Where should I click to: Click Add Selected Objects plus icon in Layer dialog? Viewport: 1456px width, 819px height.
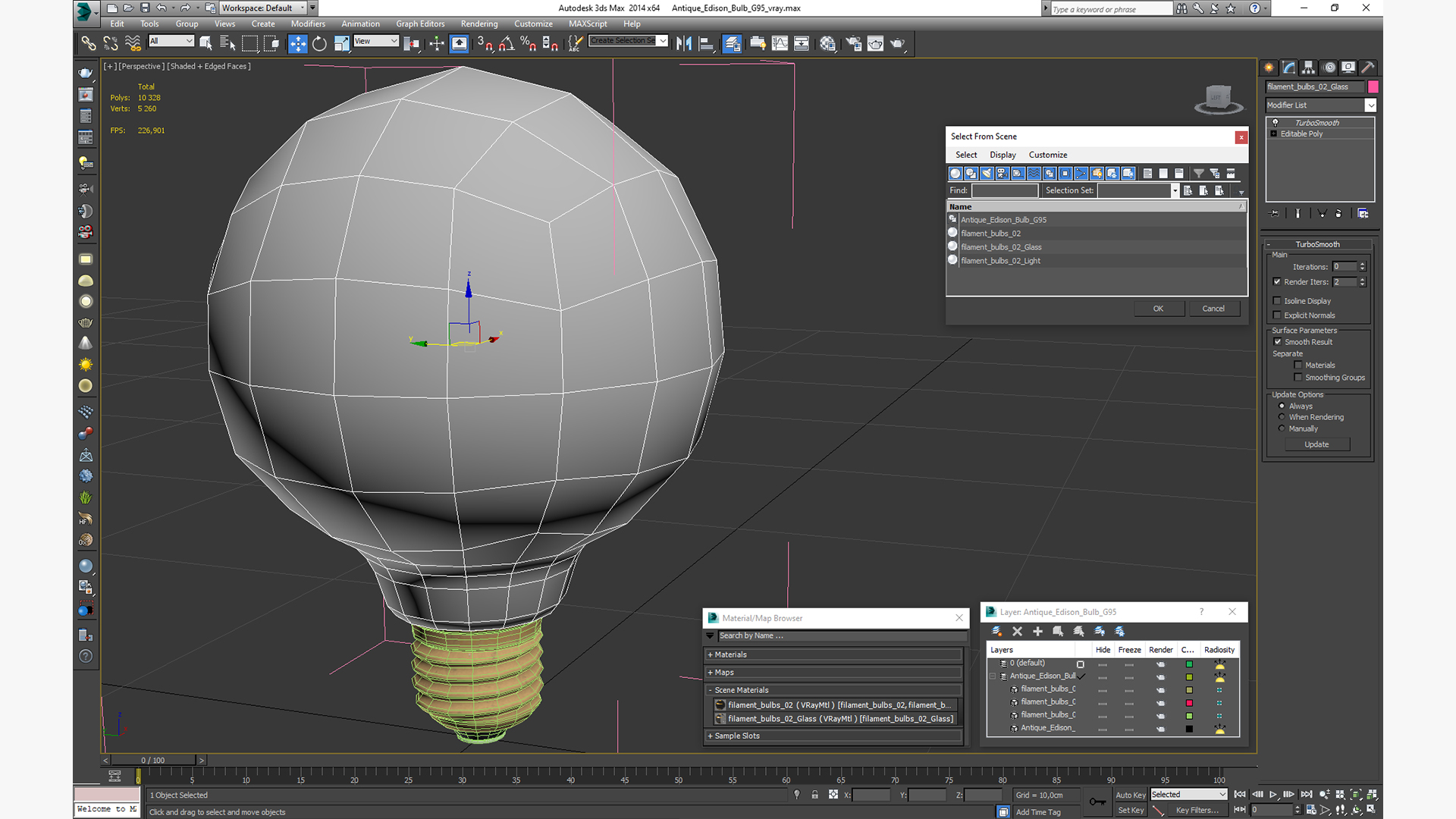coord(1037,632)
